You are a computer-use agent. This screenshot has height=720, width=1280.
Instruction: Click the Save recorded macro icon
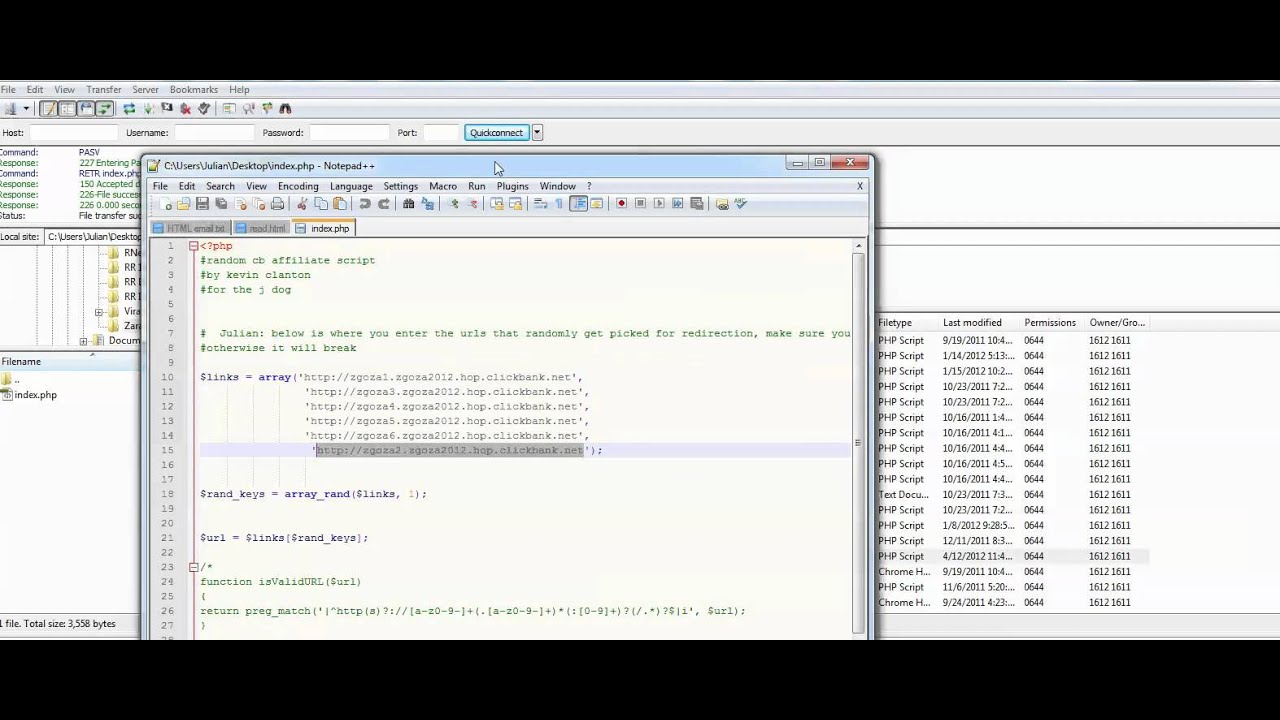coord(695,204)
